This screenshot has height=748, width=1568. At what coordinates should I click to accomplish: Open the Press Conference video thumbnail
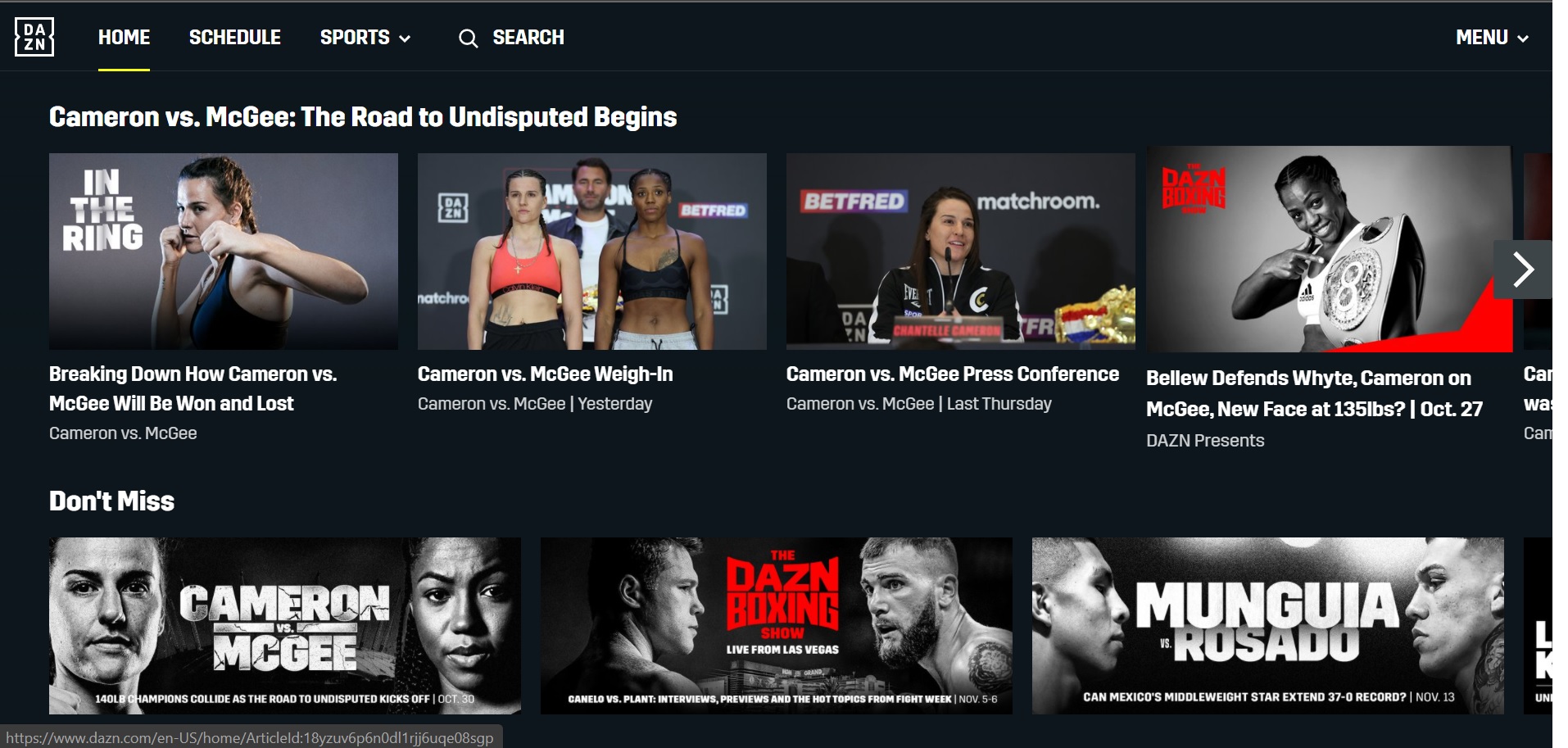[961, 252]
